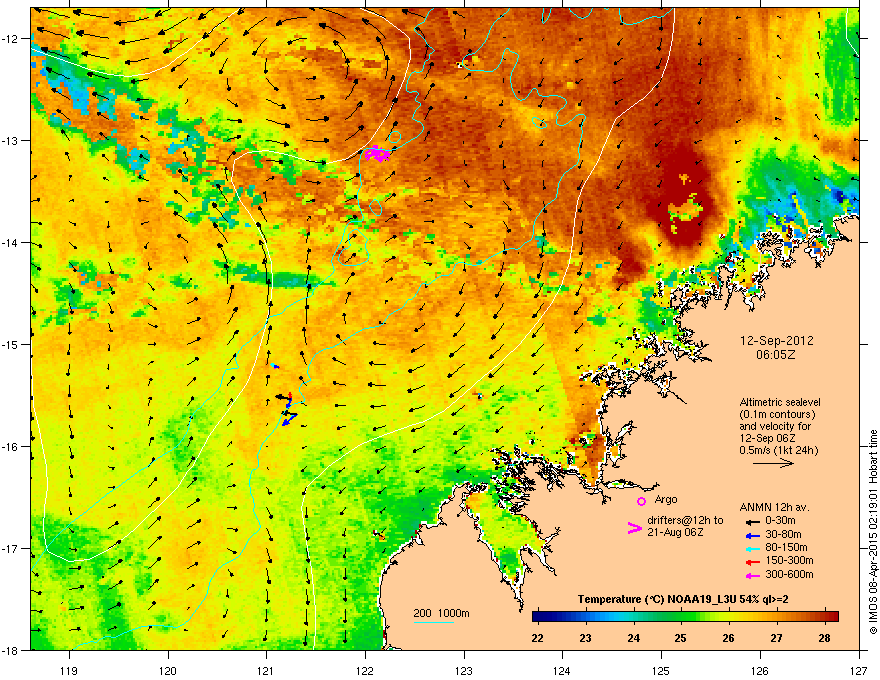
Task: Click the IMOS copyright vertical text
Action: (x=873, y=532)
